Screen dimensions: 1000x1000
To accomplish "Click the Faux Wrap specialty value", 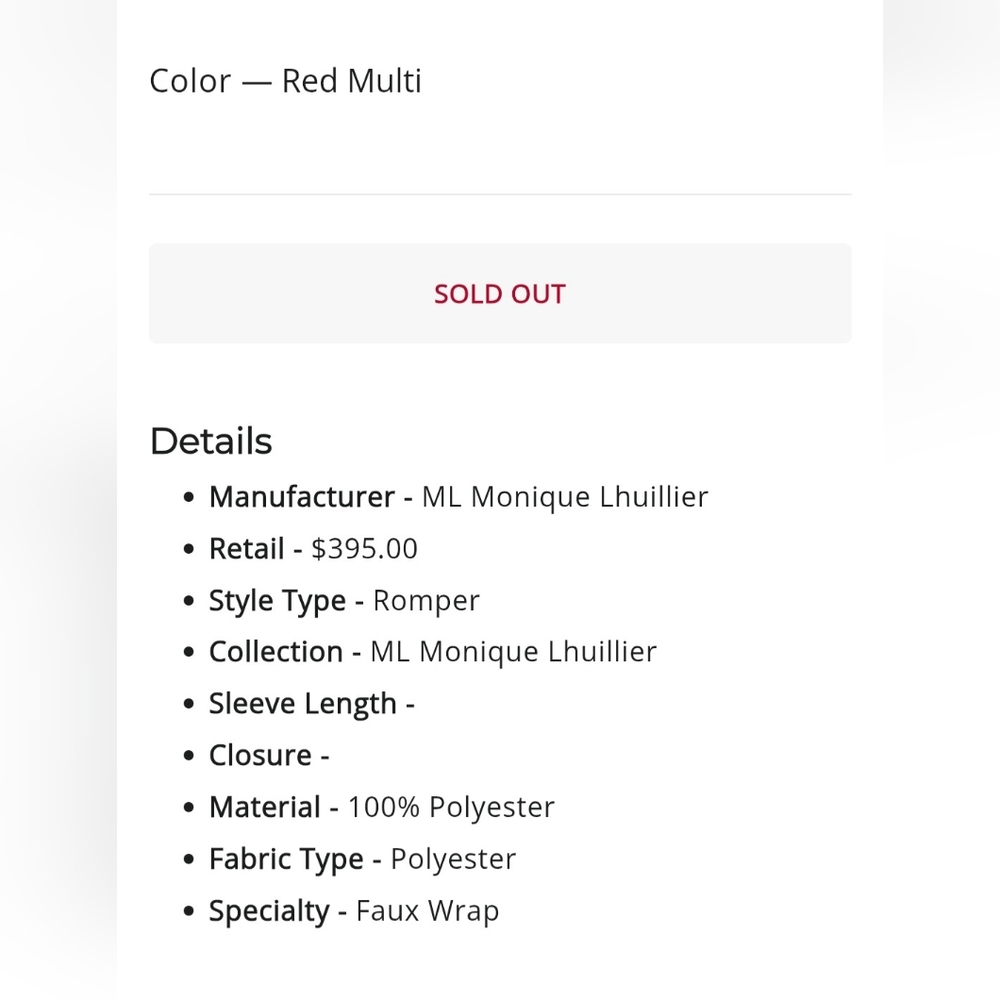I will point(427,911).
